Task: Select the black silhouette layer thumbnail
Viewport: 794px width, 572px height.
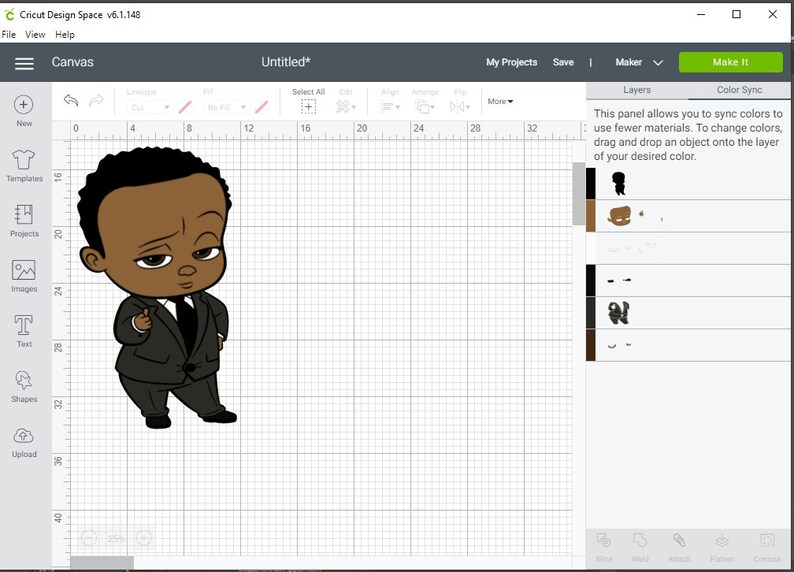Action: pos(618,183)
